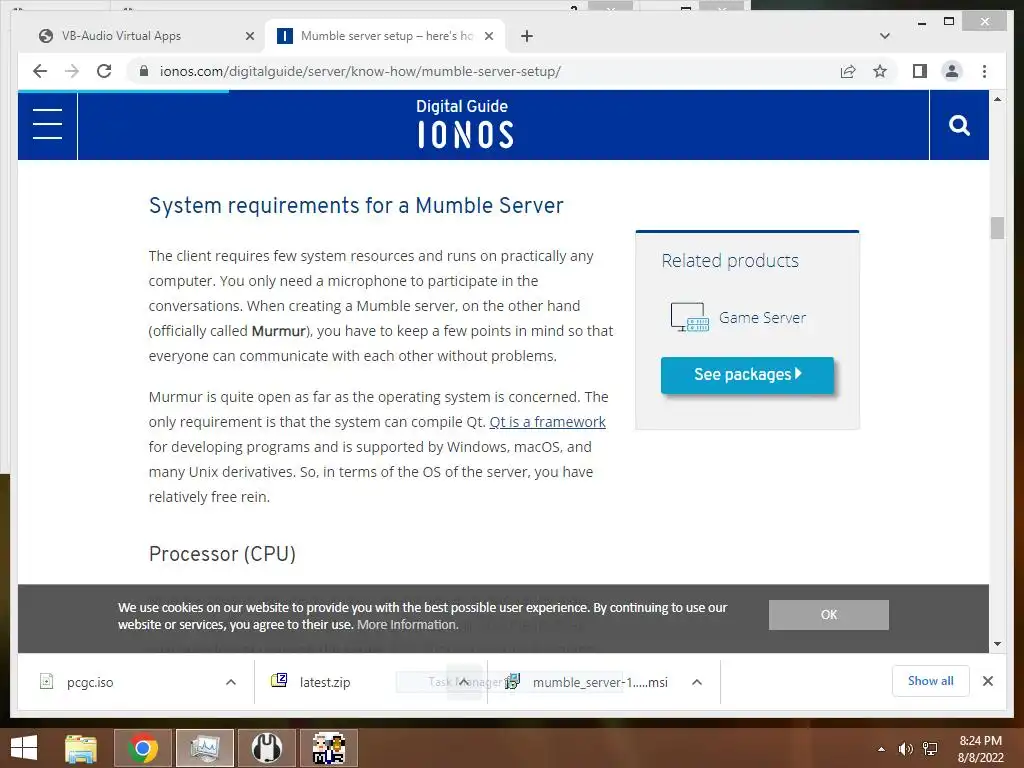The height and width of the screenshot is (768, 1024).
Task: Click the See packages button
Action: [x=747, y=375]
